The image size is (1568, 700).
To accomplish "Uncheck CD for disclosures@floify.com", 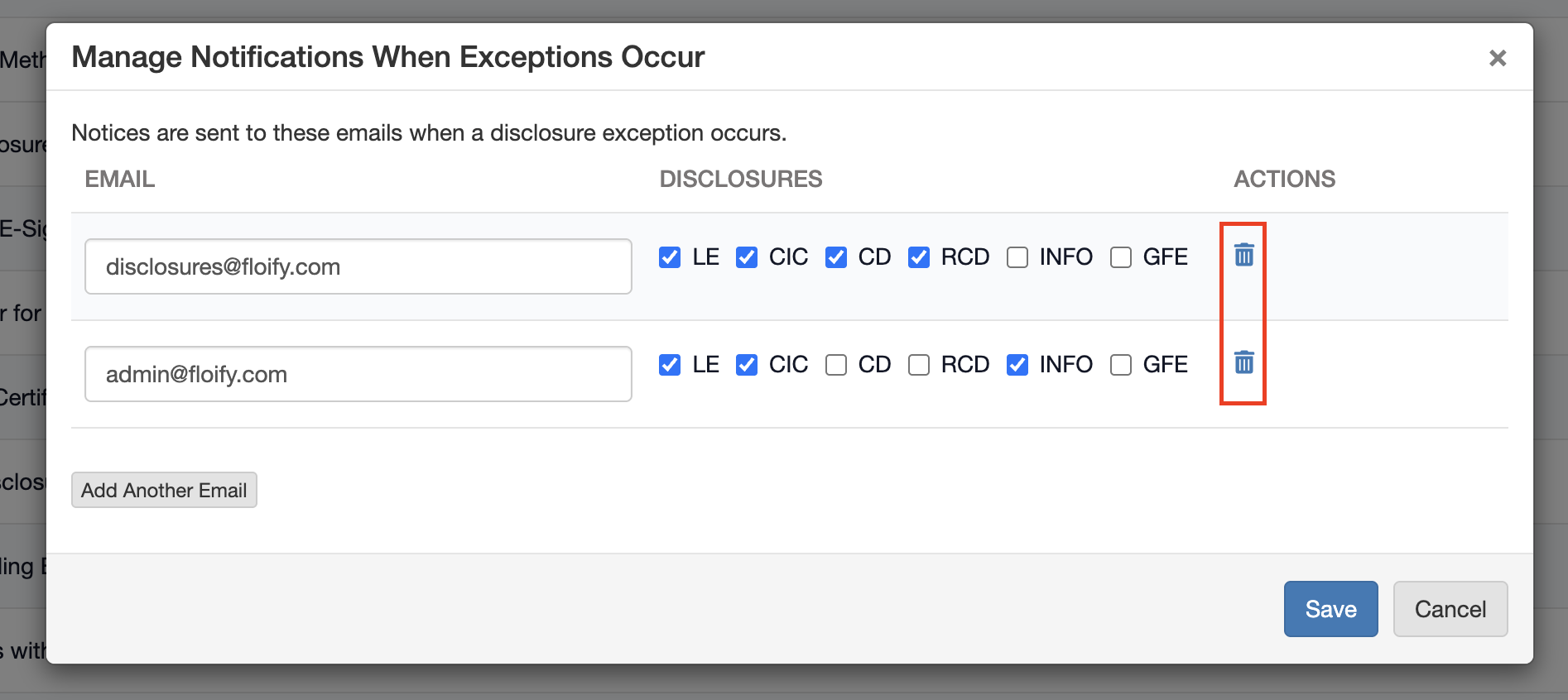I will [836, 257].
